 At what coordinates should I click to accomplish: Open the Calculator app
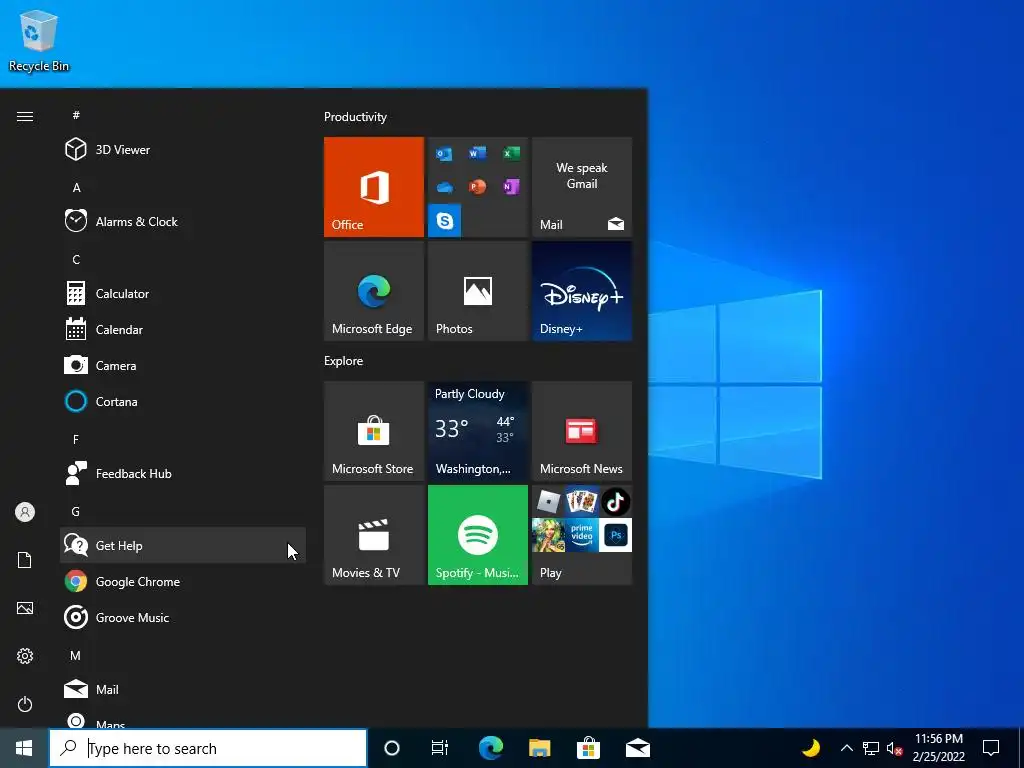pos(183,293)
